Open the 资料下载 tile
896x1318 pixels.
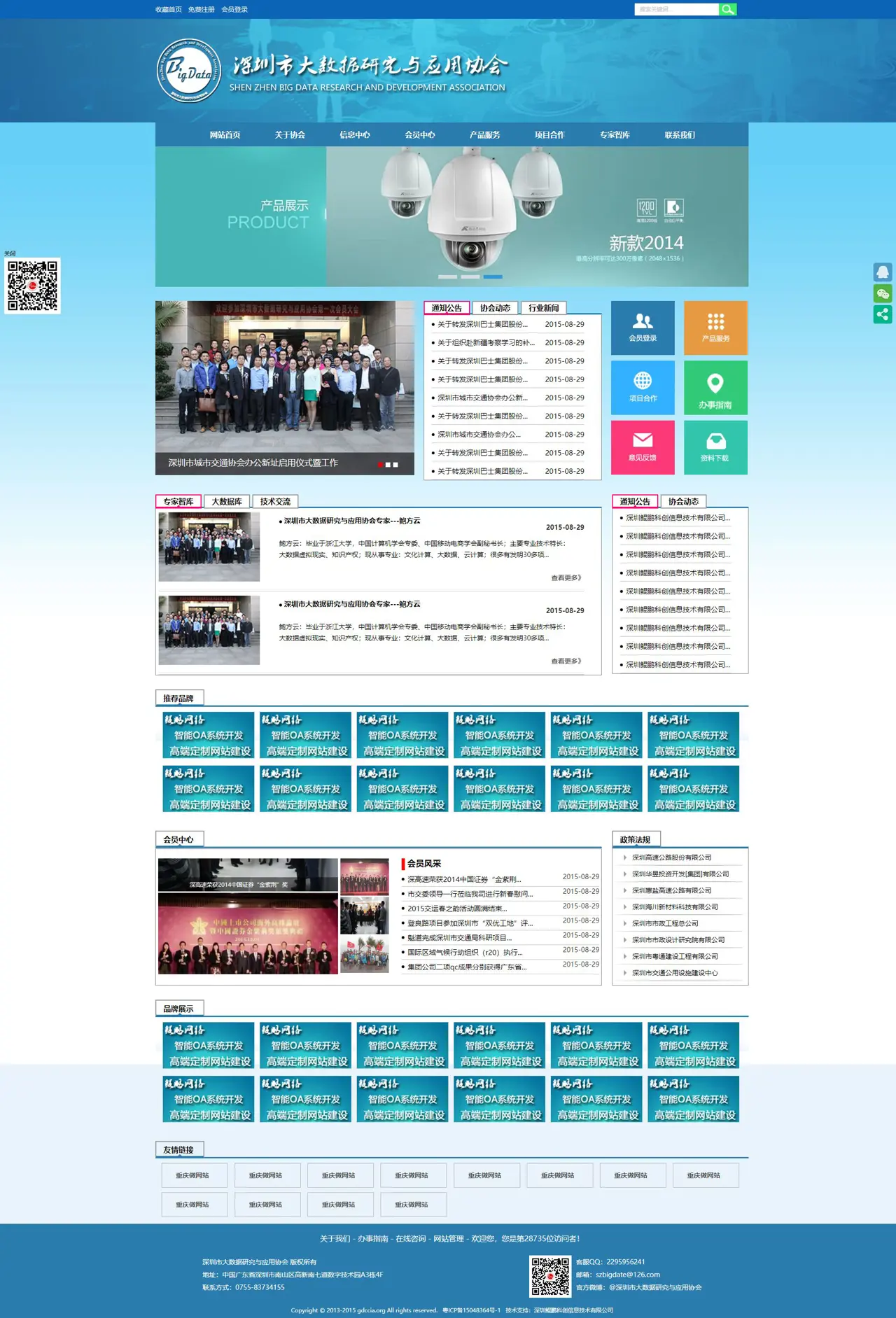[x=715, y=447]
